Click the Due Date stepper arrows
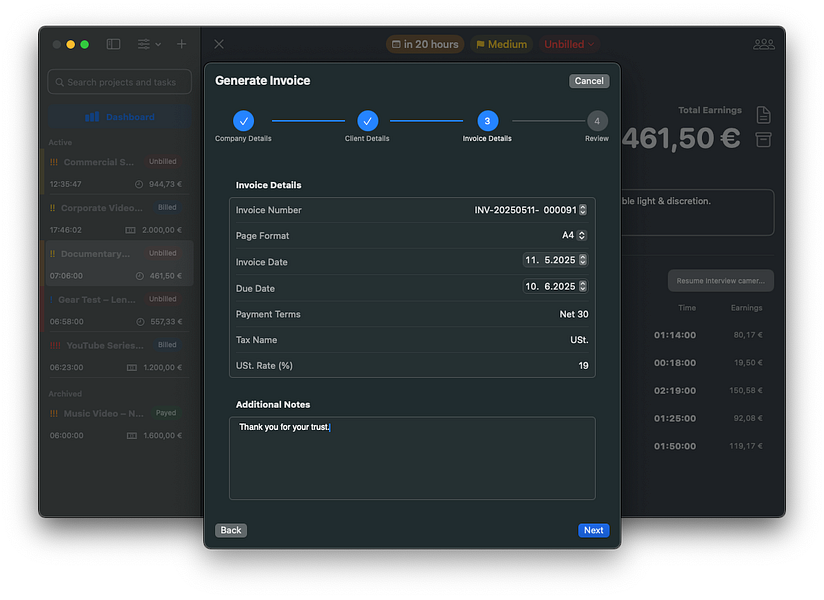This screenshot has height=600, width=824. [x=583, y=286]
